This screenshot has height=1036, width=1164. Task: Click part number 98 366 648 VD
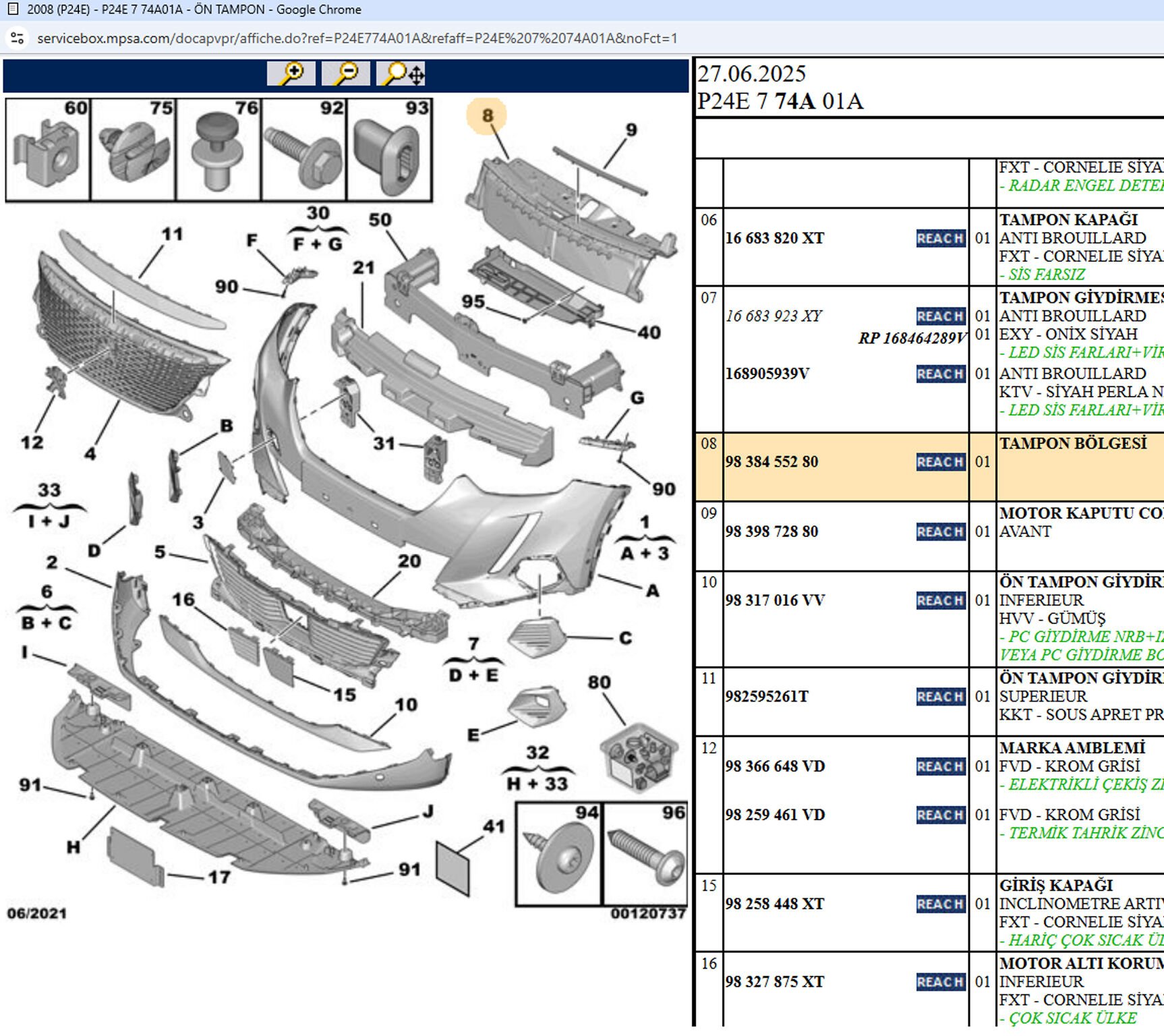(x=776, y=766)
